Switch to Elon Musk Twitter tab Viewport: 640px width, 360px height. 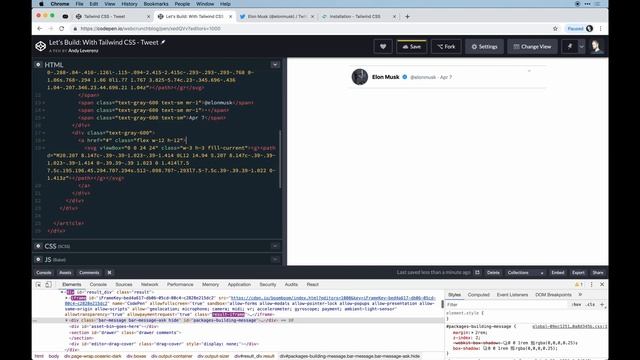(x=277, y=17)
